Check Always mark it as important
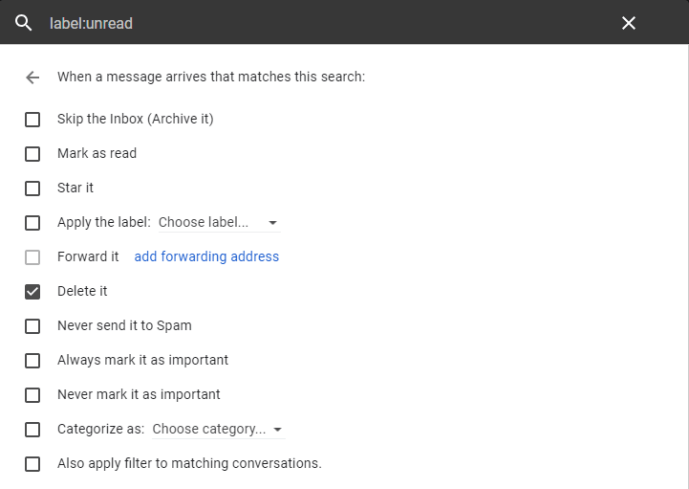The width and height of the screenshot is (689, 489). (x=33, y=360)
